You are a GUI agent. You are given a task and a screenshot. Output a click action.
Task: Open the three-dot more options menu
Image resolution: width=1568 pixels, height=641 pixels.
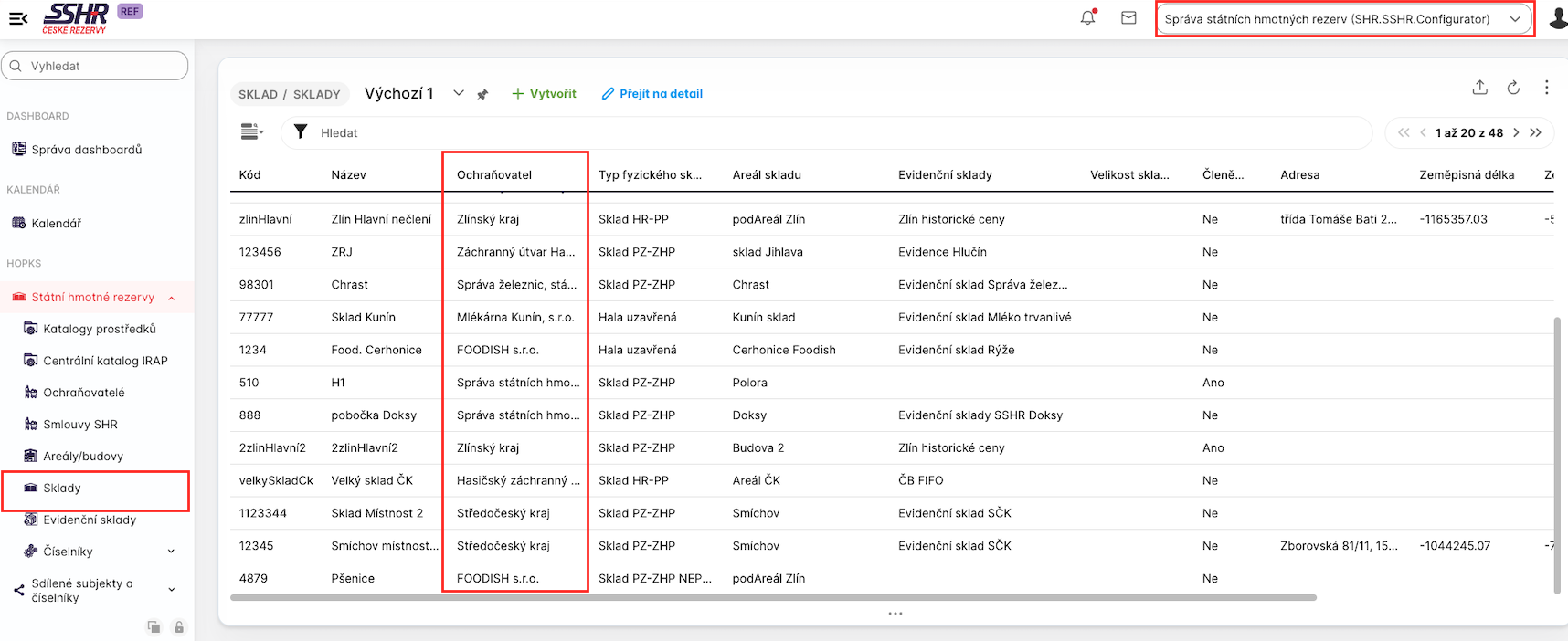(x=1546, y=88)
